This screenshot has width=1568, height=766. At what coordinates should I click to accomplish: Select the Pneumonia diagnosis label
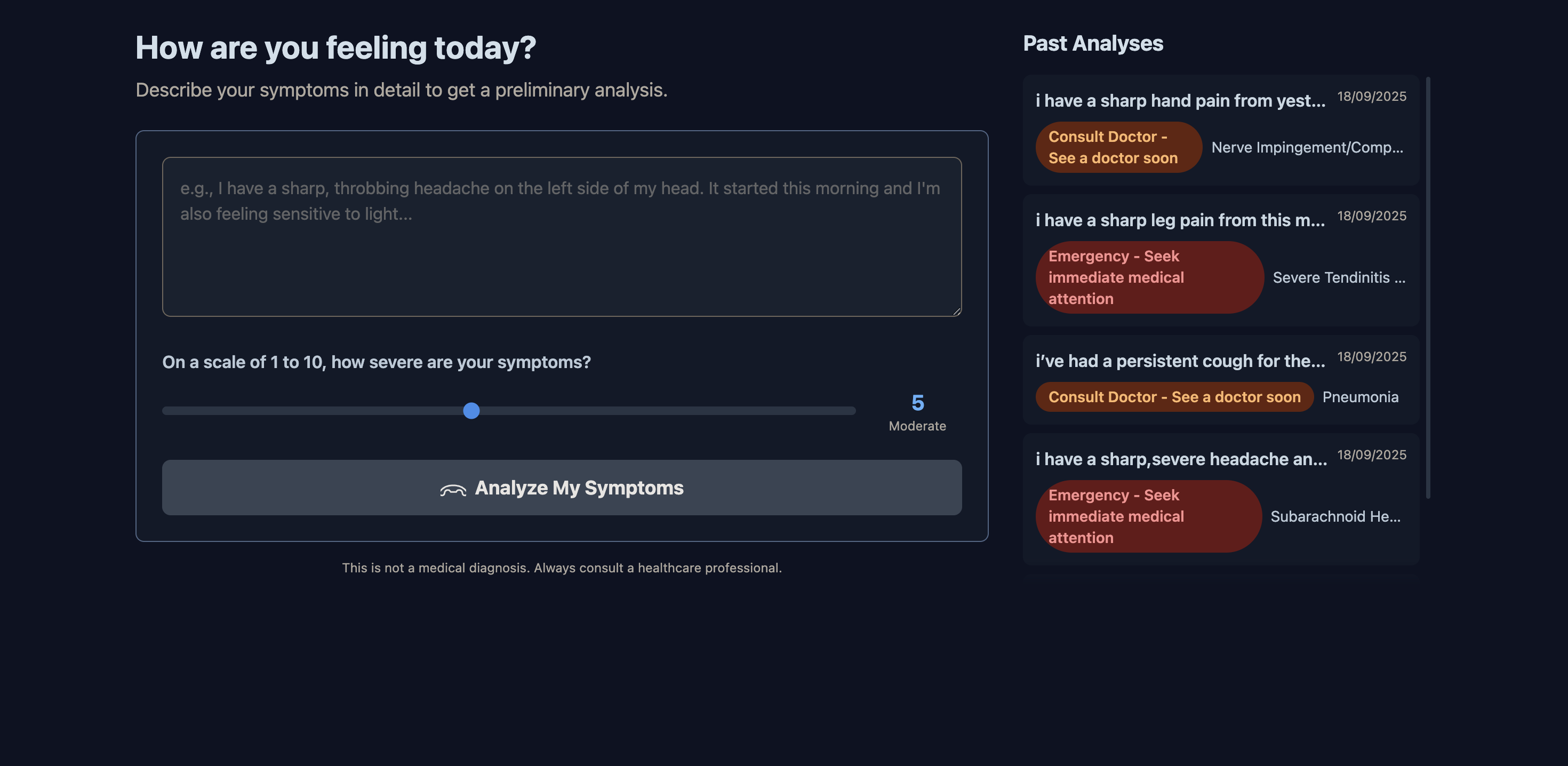pyautogui.click(x=1360, y=397)
